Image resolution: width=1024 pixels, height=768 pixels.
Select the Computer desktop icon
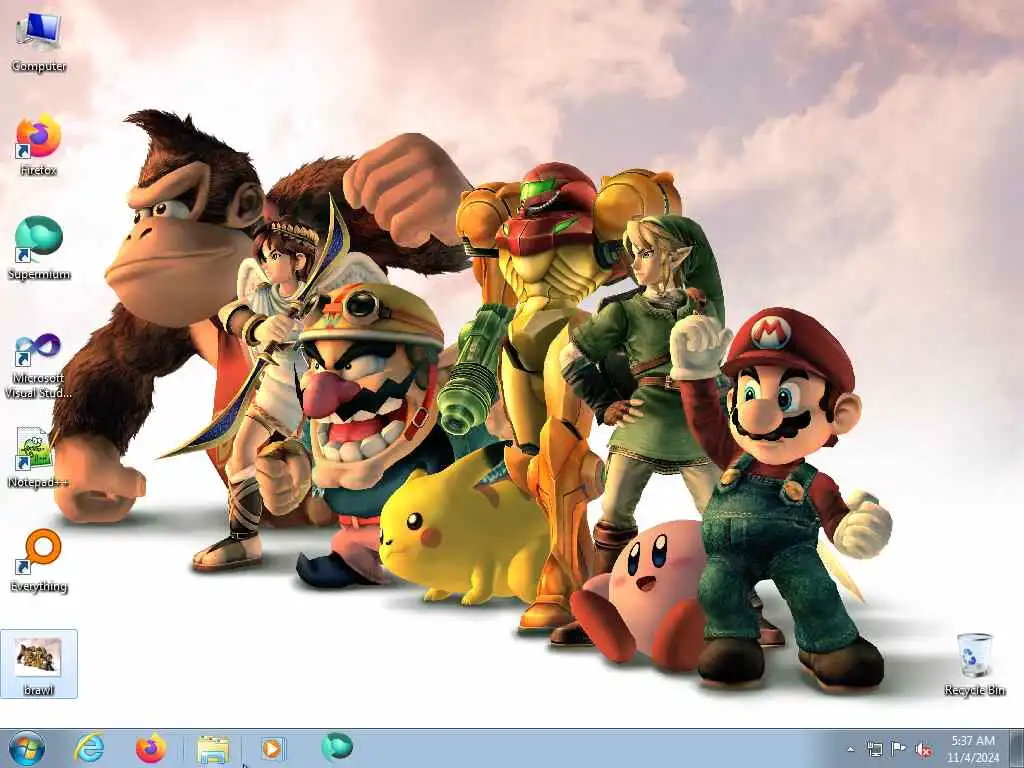(39, 42)
